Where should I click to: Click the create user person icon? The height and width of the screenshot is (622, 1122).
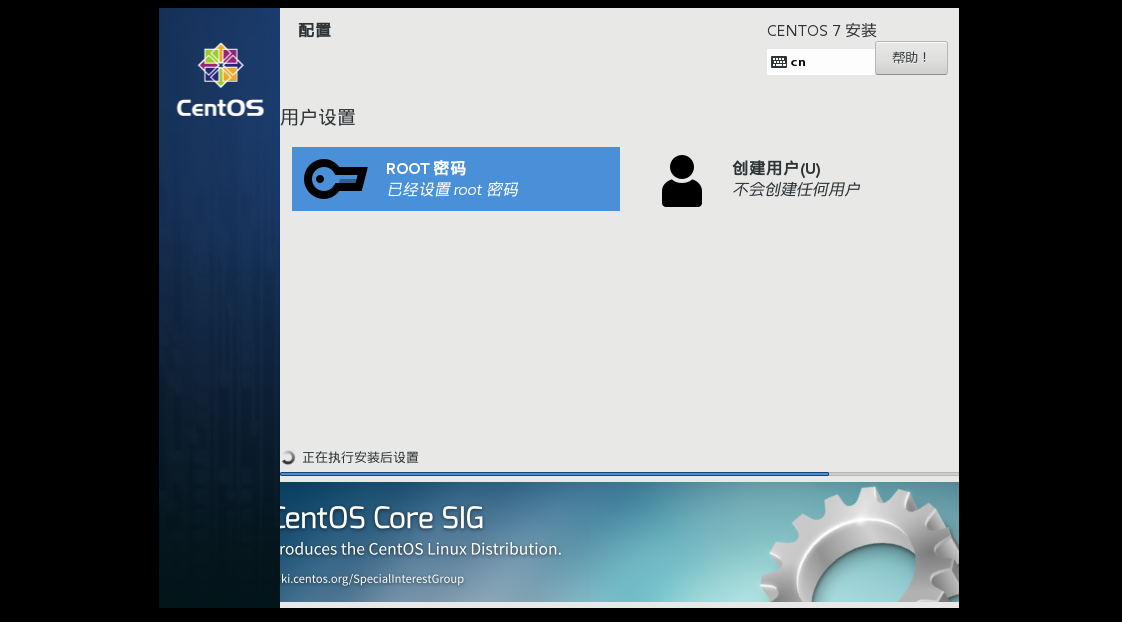point(681,181)
